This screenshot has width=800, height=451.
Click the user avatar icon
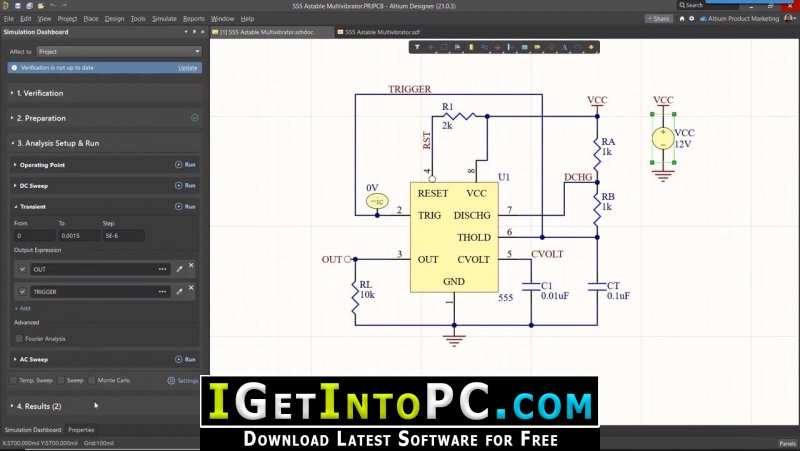(789, 18)
